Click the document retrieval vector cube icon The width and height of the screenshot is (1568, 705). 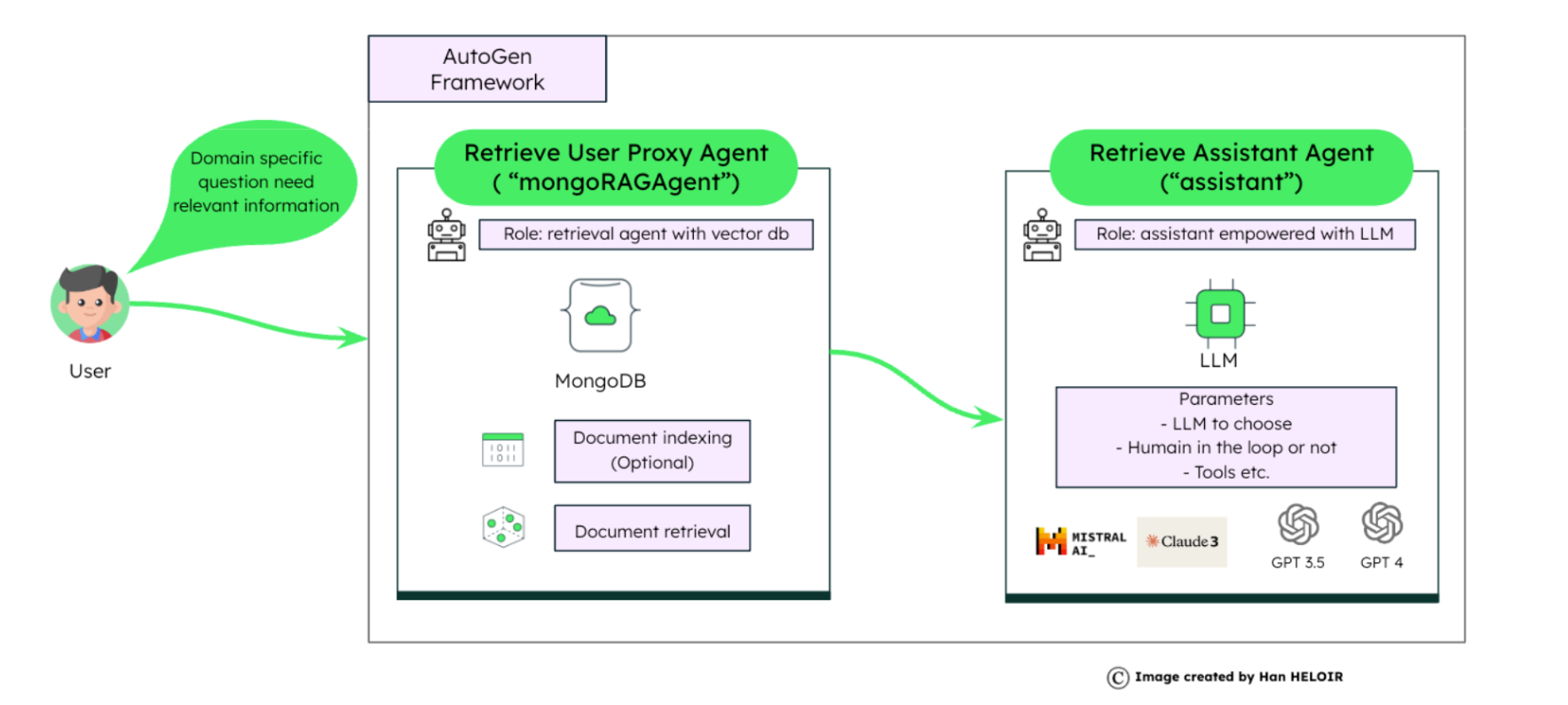click(503, 527)
